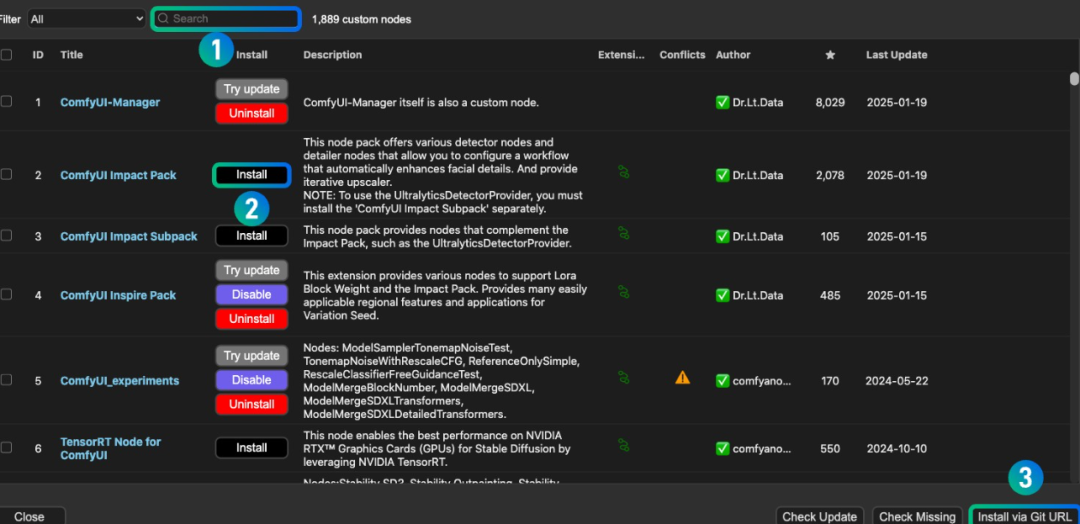Image resolution: width=1080 pixels, height=524 pixels.
Task: Click verified checkmark in TensorRT Node row
Action: tap(723, 448)
